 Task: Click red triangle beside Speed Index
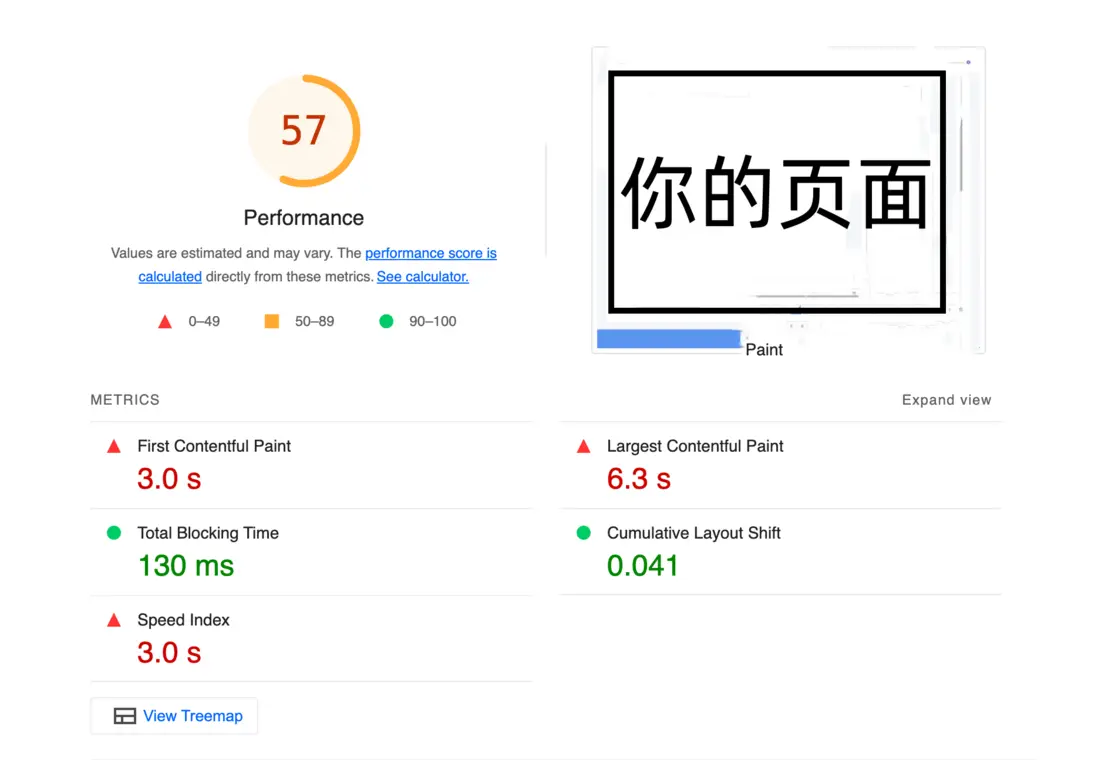pyautogui.click(x=113, y=620)
